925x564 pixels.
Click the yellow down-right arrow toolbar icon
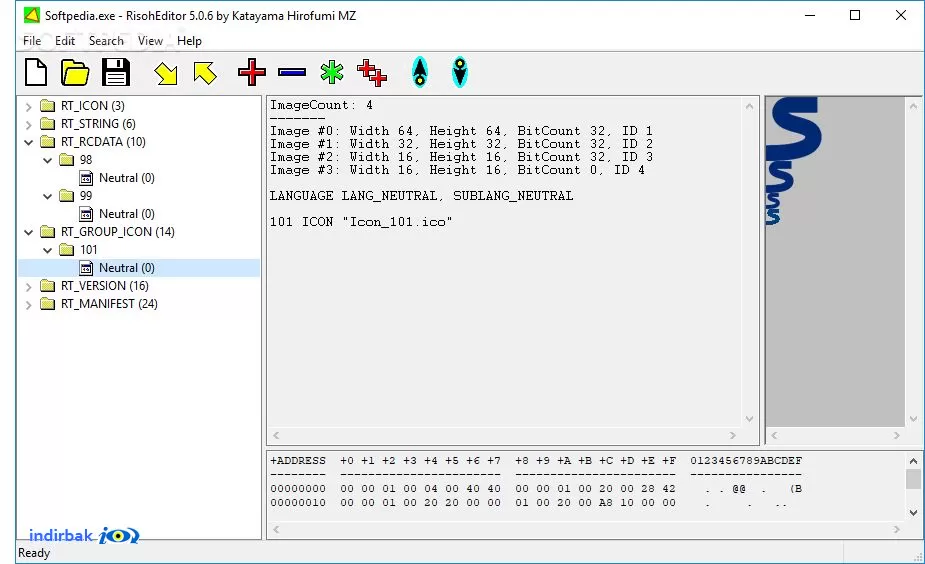tap(166, 73)
